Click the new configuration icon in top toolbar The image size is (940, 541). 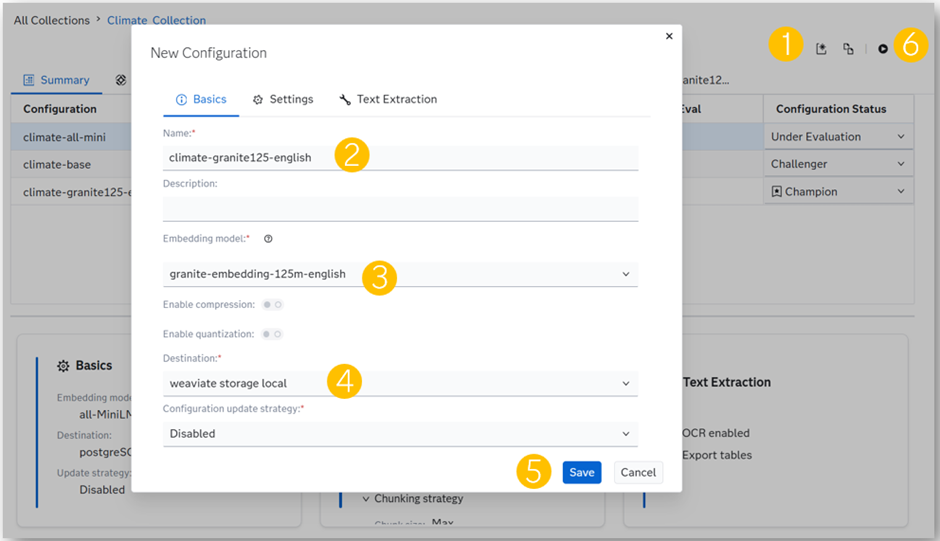[821, 49]
